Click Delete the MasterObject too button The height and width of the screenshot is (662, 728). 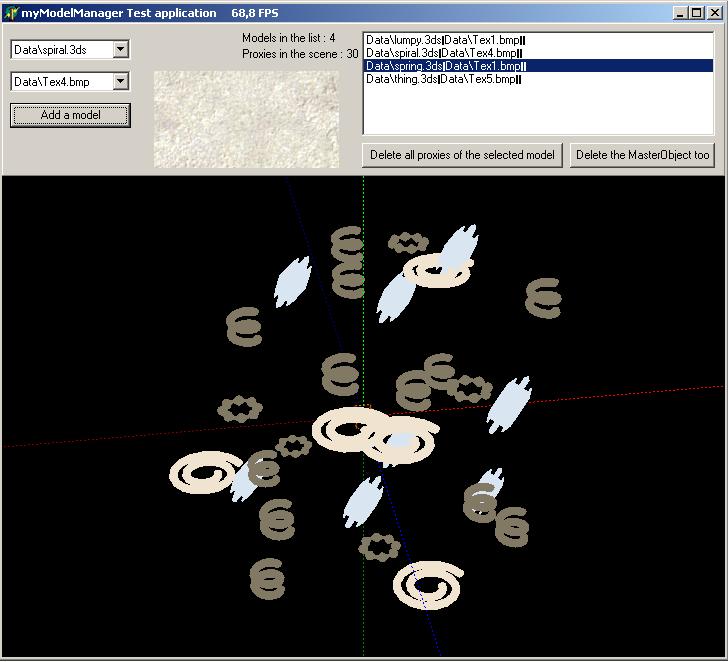[x=642, y=155]
